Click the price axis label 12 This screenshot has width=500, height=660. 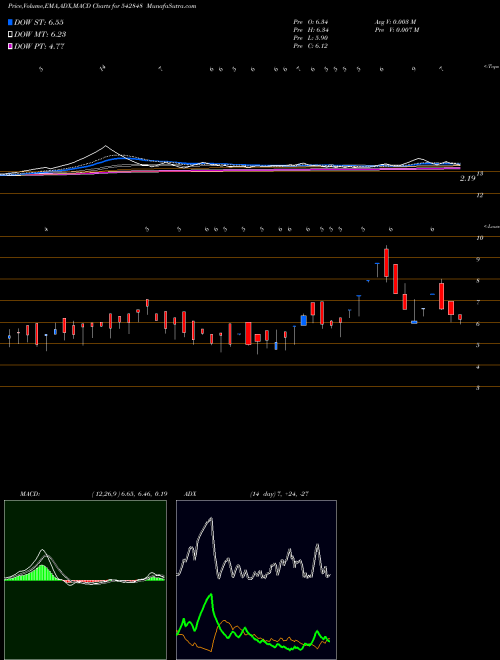(x=479, y=195)
